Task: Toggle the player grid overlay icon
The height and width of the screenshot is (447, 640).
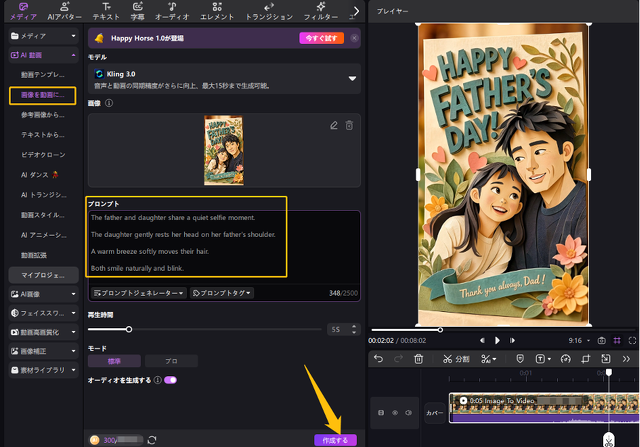Action: 617,340
